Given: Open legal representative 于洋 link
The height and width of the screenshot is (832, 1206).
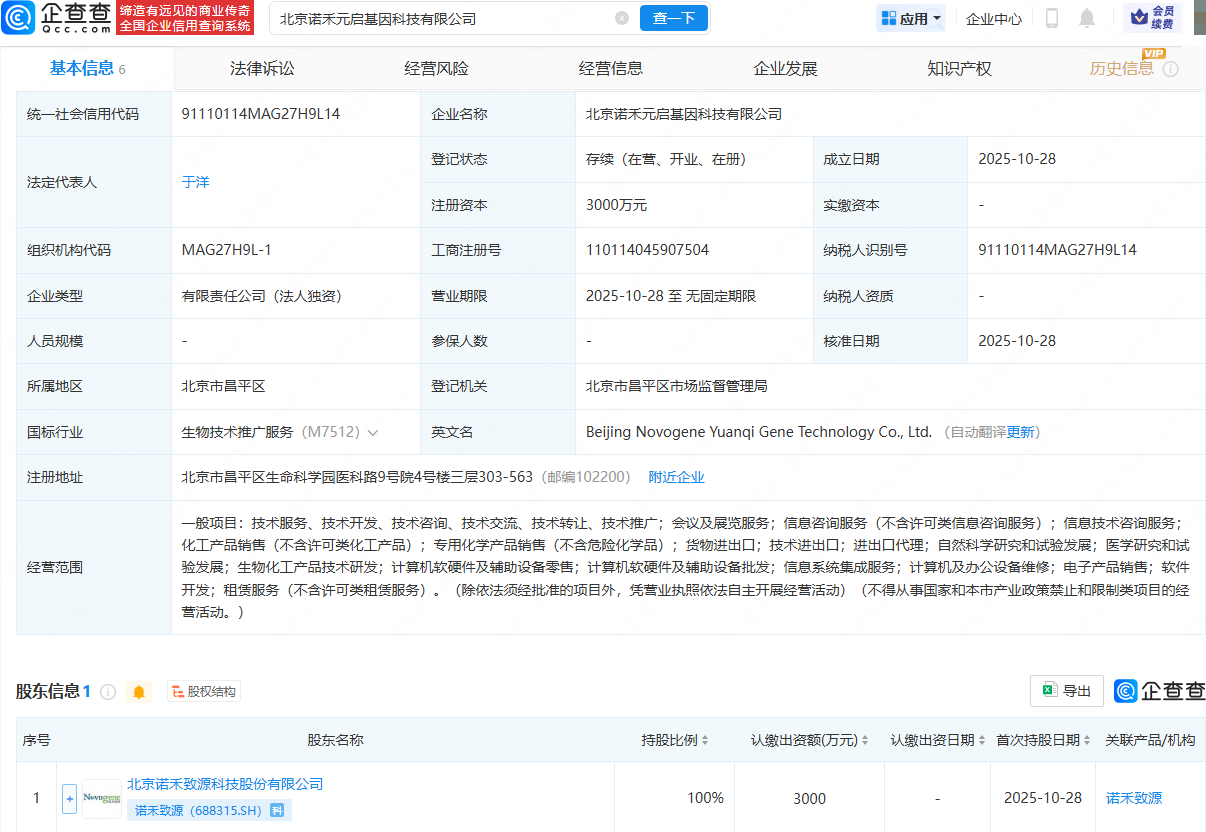Looking at the screenshot, I should tap(195, 182).
